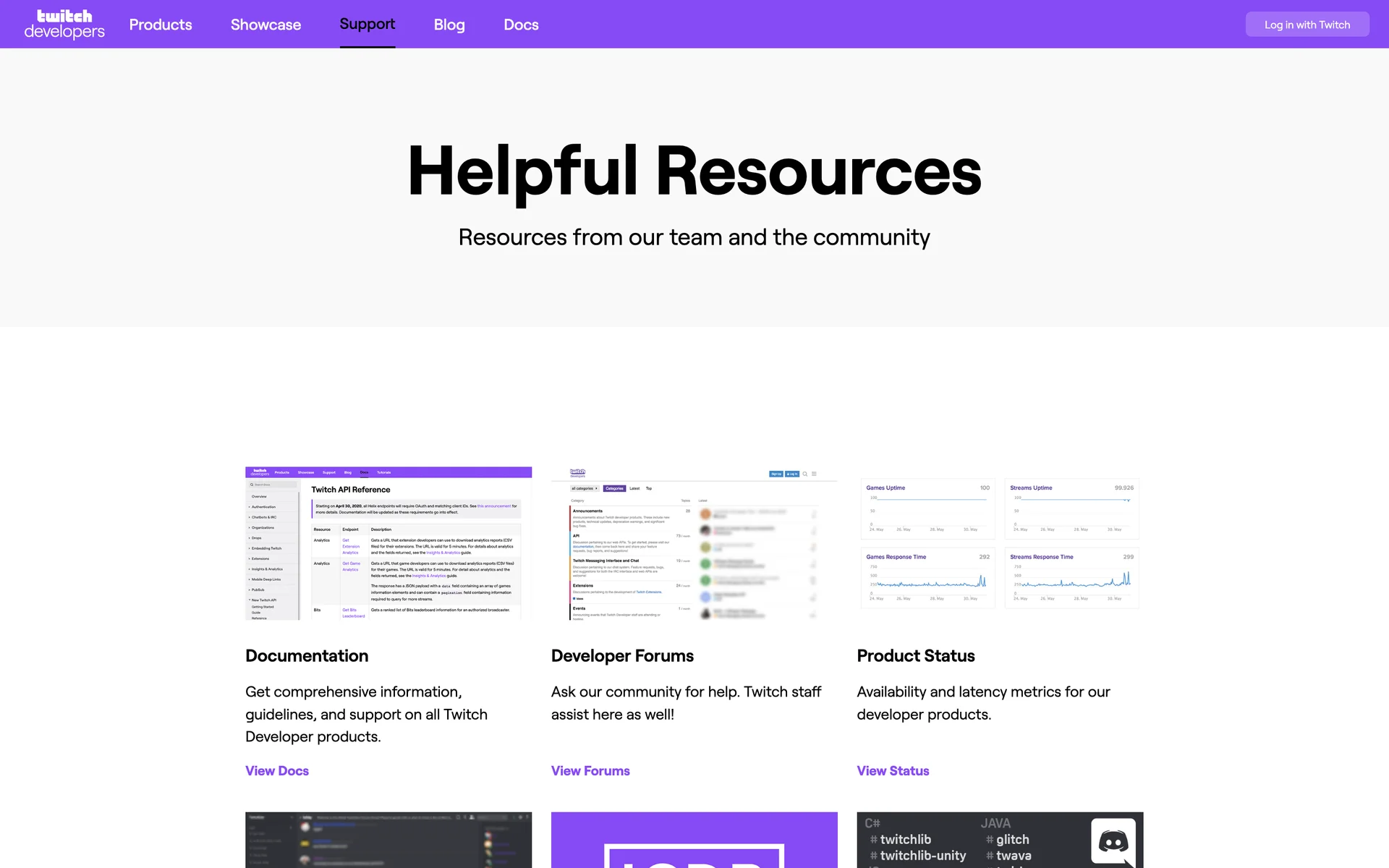This screenshot has width=1389, height=868.
Task: Open the dark Discord chat thumbnail
Action: click(x=388, y=840)
